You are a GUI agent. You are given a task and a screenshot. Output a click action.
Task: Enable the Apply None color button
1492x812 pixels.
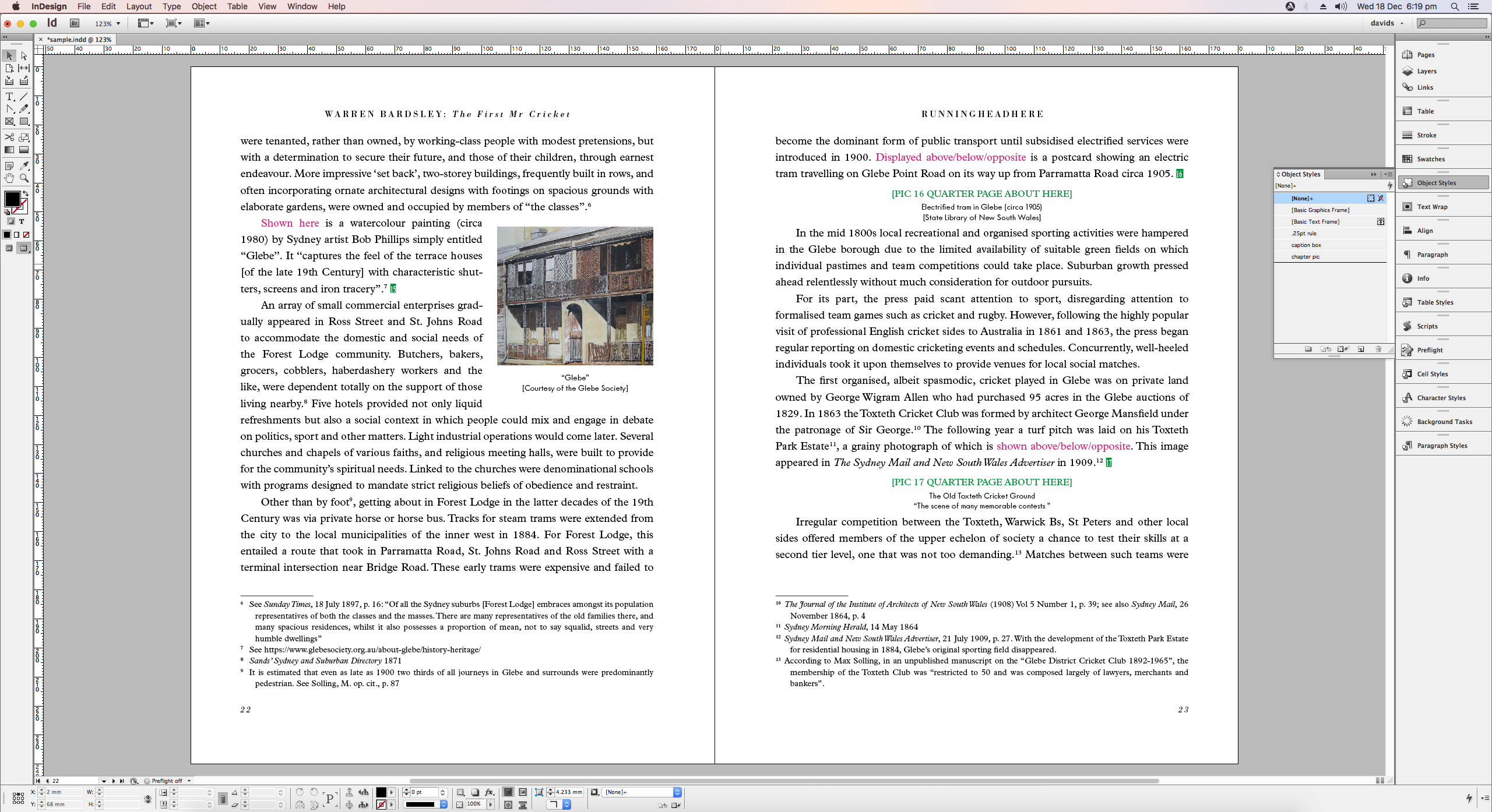(26, 235)
